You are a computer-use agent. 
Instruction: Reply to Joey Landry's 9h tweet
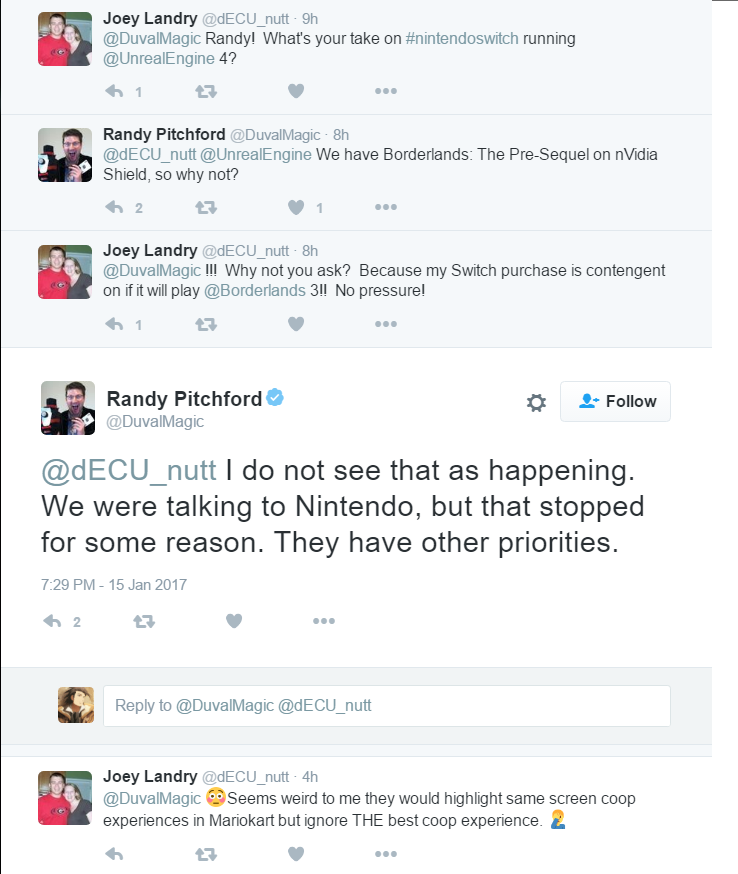[x=114, y=91]
